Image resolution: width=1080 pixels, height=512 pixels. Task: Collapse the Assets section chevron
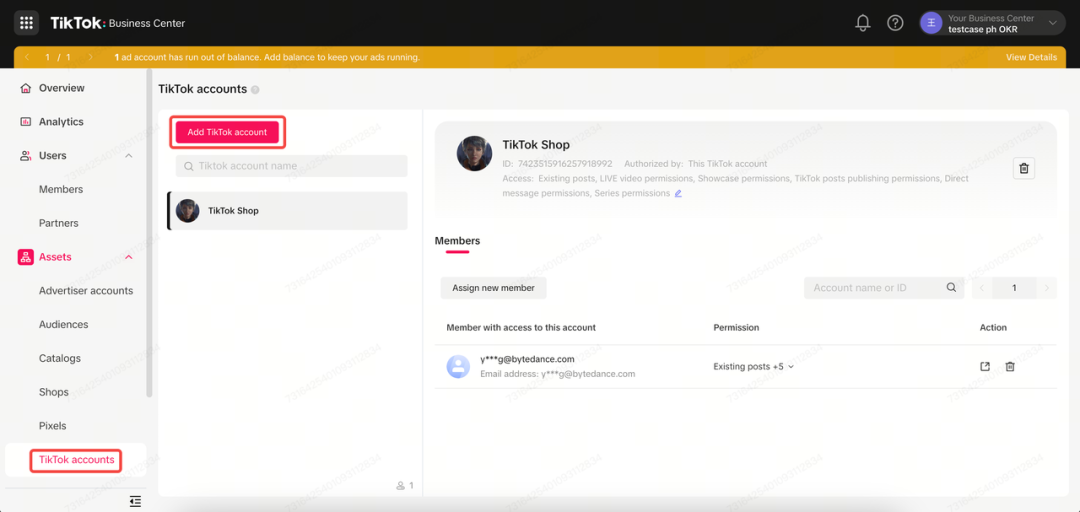tap(129, 257)
